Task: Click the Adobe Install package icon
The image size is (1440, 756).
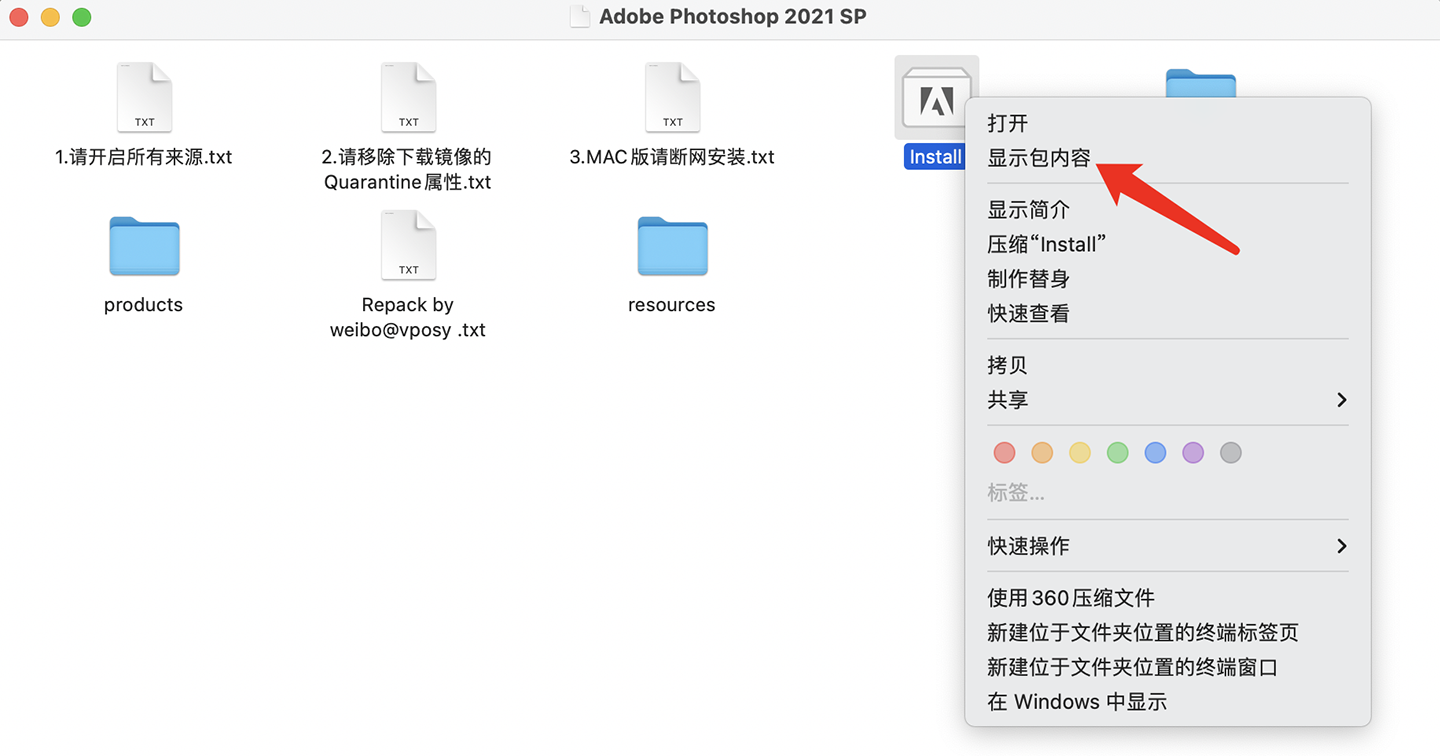Action: pyautogui.click(x=936, y=98)
